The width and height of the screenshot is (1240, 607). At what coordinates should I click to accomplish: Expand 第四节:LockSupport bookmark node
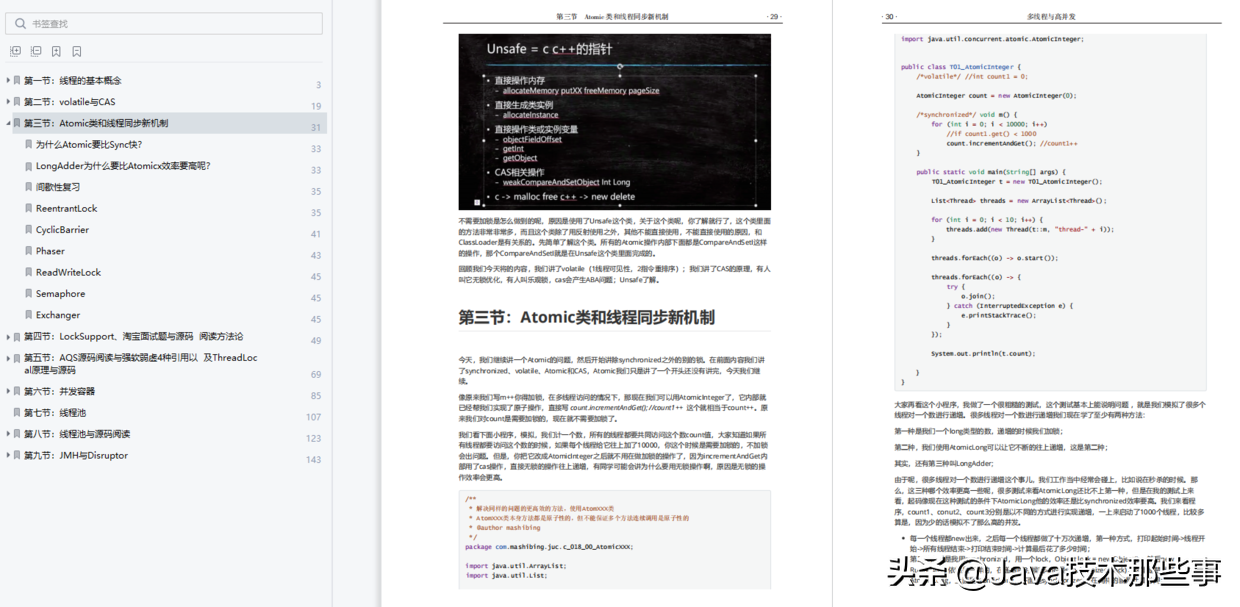click(8, 337)
